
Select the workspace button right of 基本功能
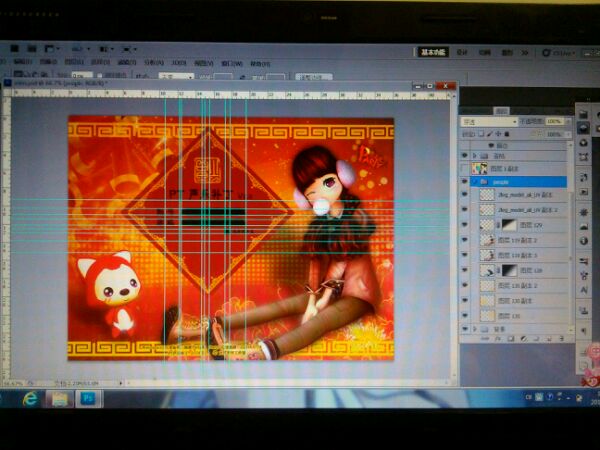tap(462, 52)
